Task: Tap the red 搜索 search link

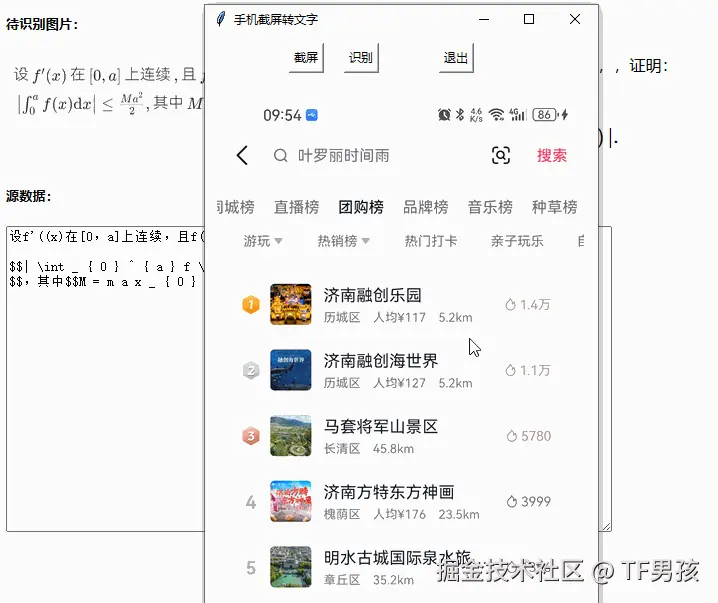Action: 552,155
